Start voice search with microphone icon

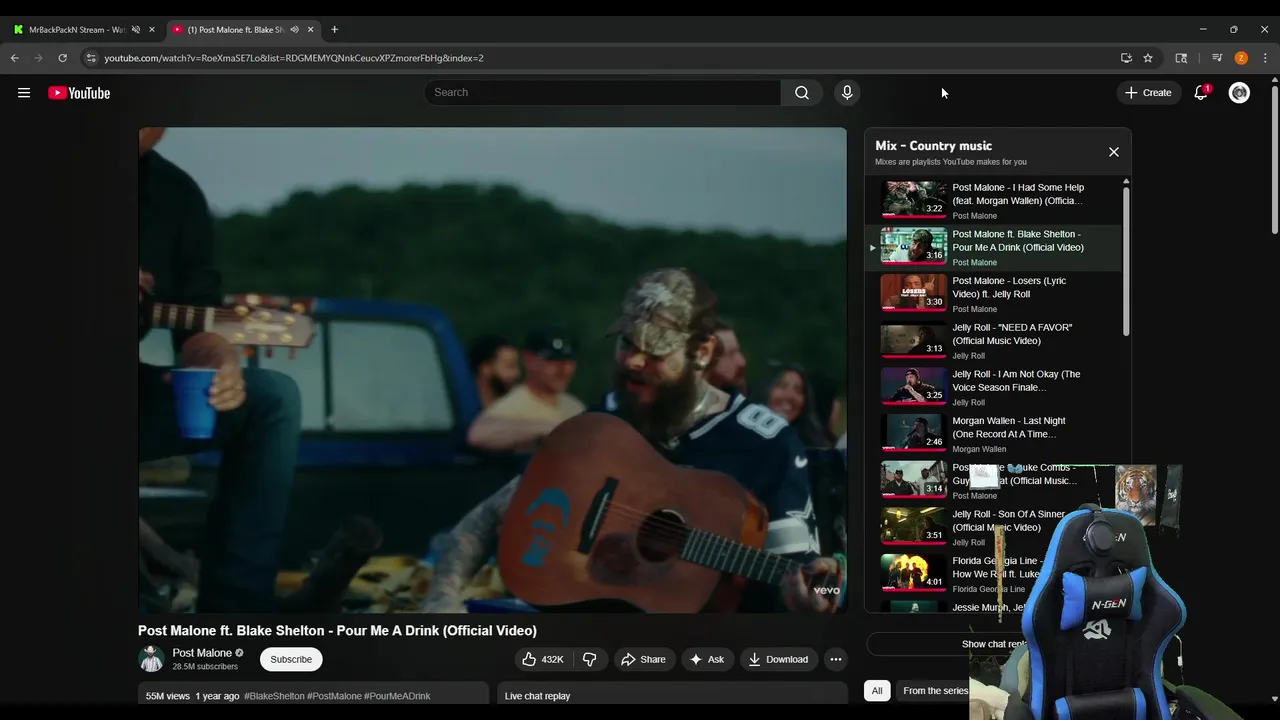[x=847, y=92]
